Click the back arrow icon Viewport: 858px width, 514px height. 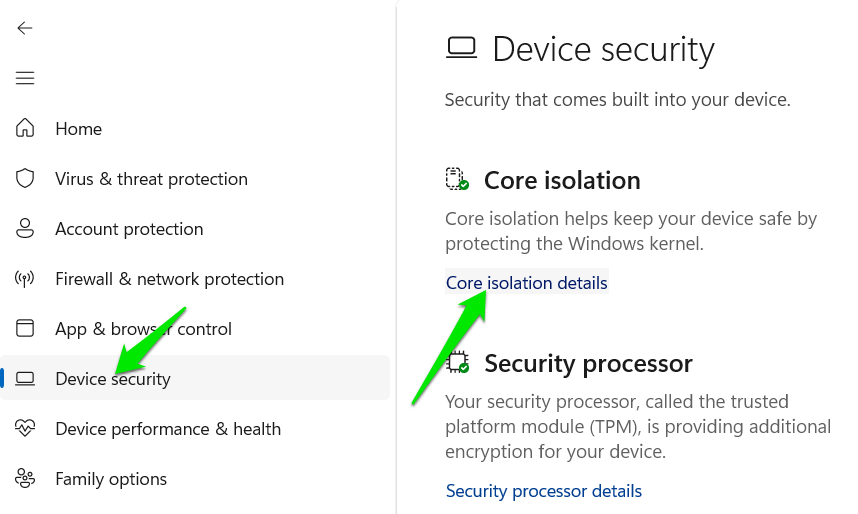point(25,28)
